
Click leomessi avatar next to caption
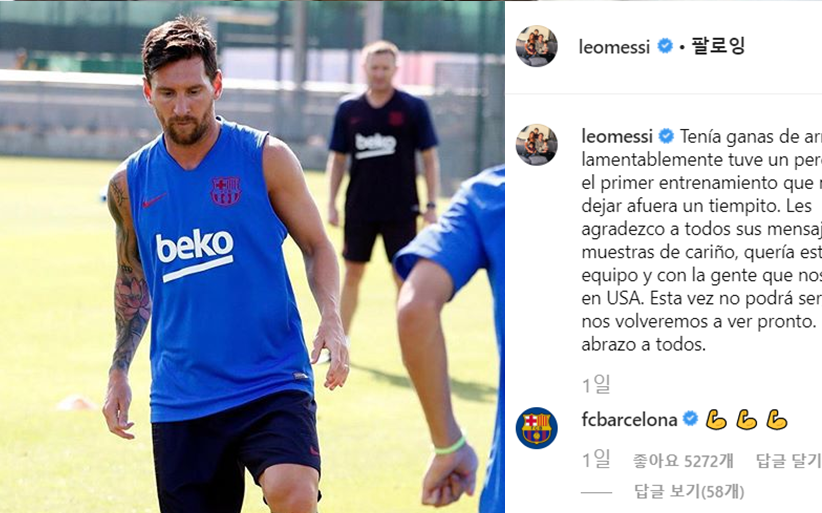[536, 145]
